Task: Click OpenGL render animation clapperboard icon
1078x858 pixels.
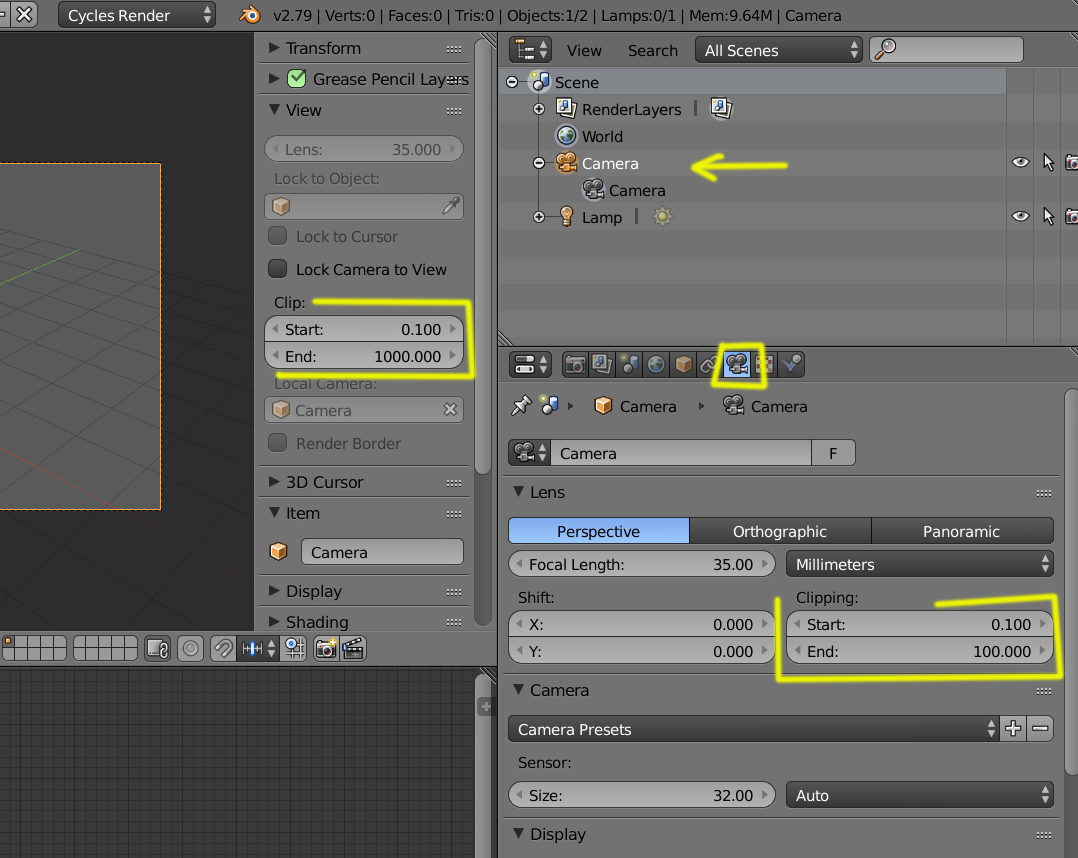Action: 353,648
